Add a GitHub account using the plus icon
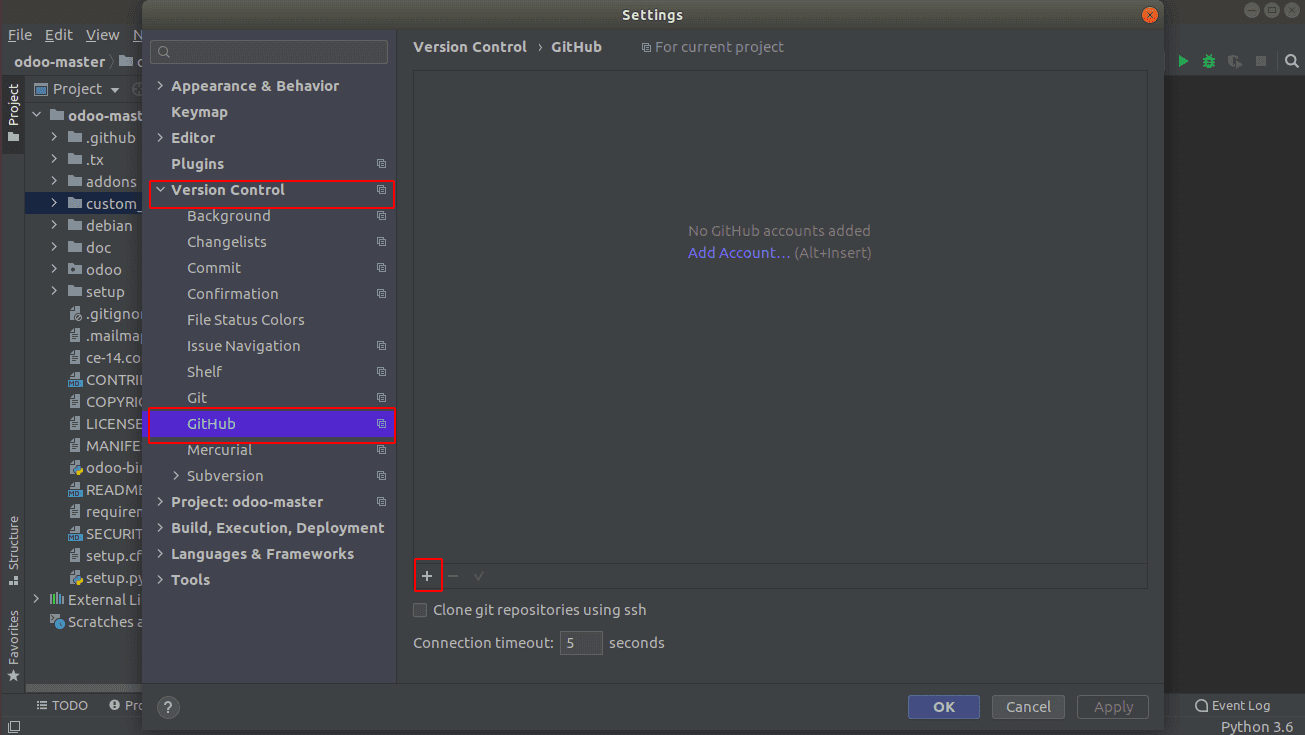Image resolution: width=1305 pixels, height=735 pixels. click(x=427, y=575)
